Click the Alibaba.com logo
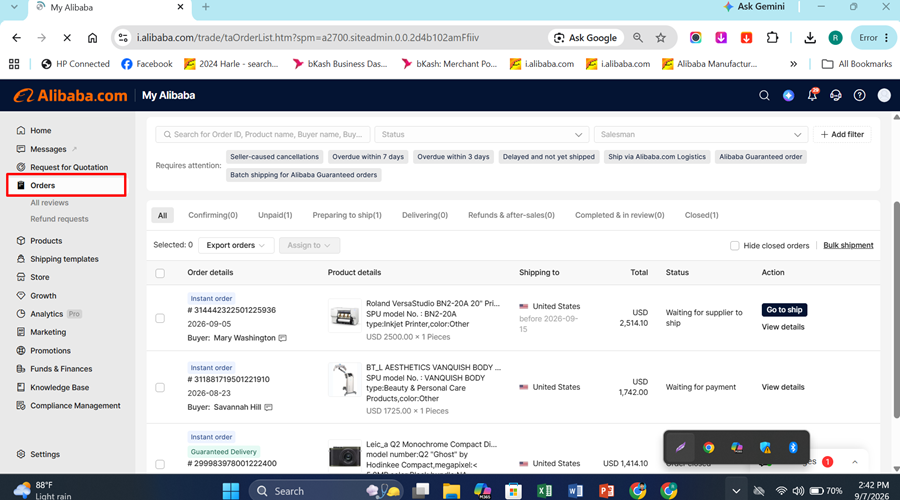900x500 pixels. tap(70, 95)
